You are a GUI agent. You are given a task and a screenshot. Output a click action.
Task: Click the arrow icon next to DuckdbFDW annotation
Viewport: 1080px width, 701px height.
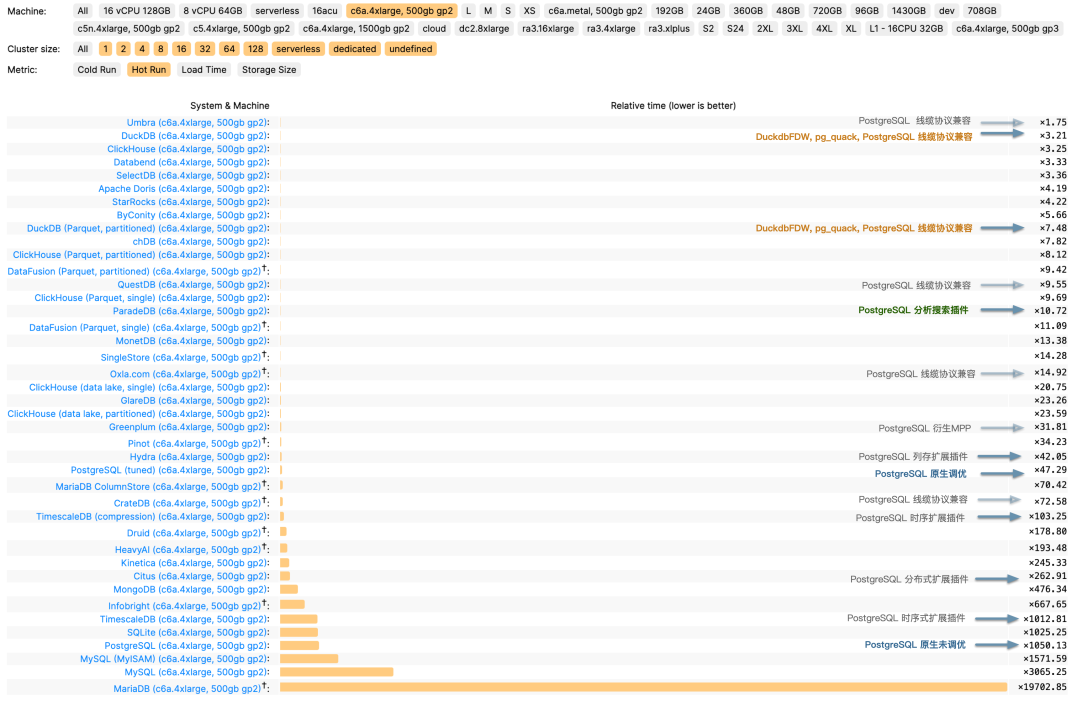(x=1003, y=136)
